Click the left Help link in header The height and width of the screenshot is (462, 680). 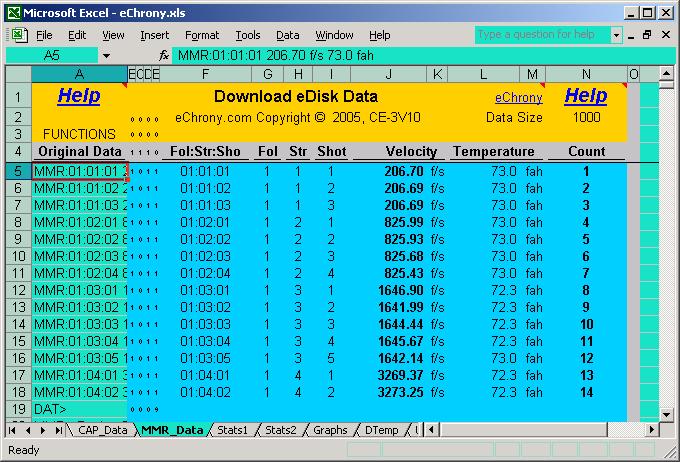point(78,96)
